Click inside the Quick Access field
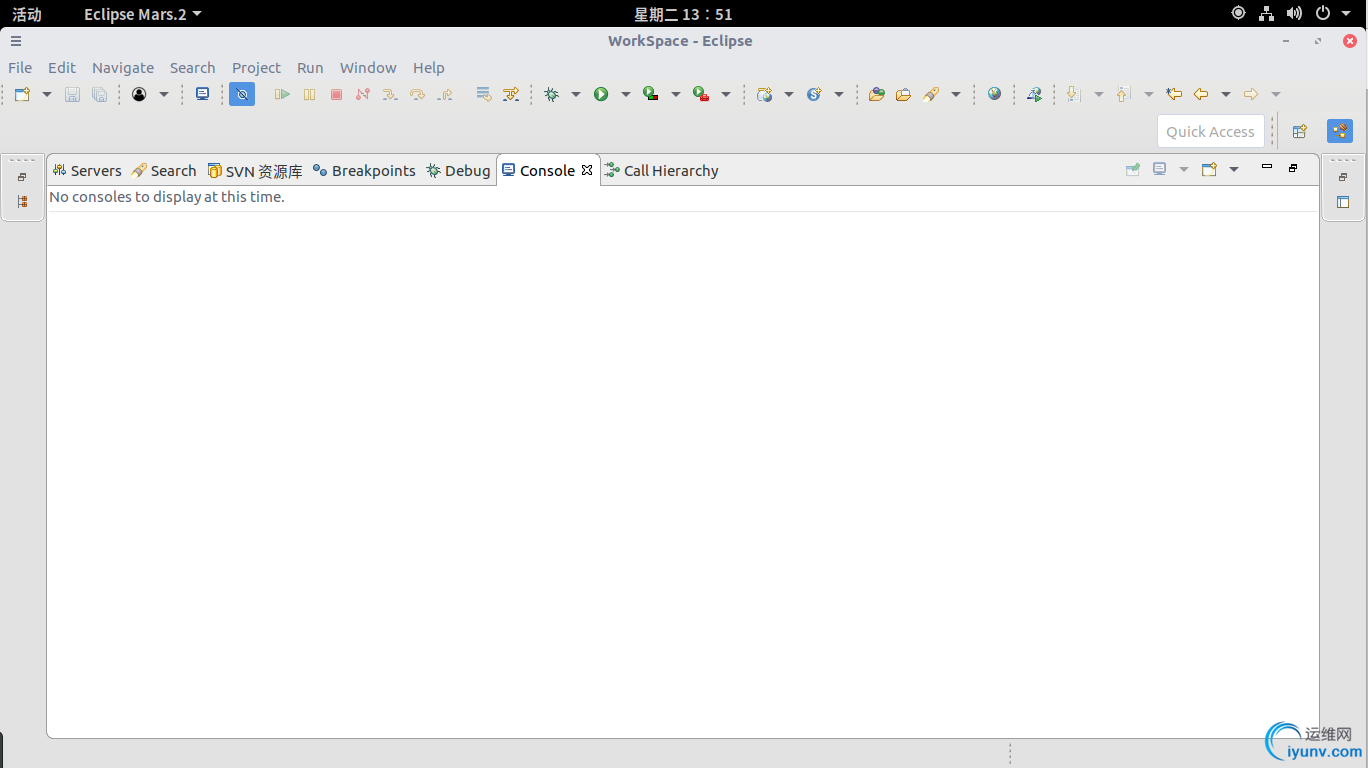 pos(1210,131)
